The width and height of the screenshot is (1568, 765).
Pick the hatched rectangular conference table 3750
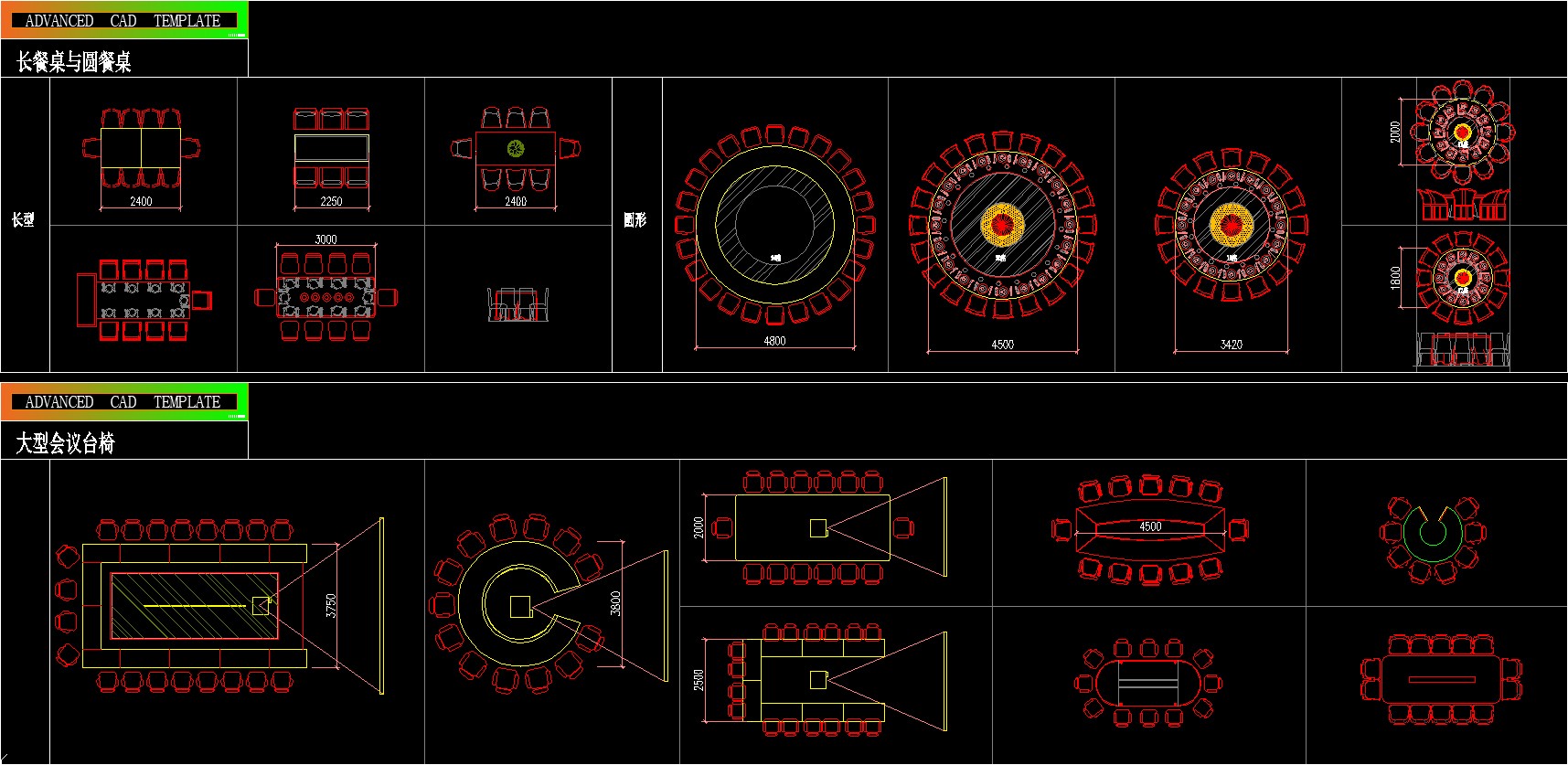(195, 606)
